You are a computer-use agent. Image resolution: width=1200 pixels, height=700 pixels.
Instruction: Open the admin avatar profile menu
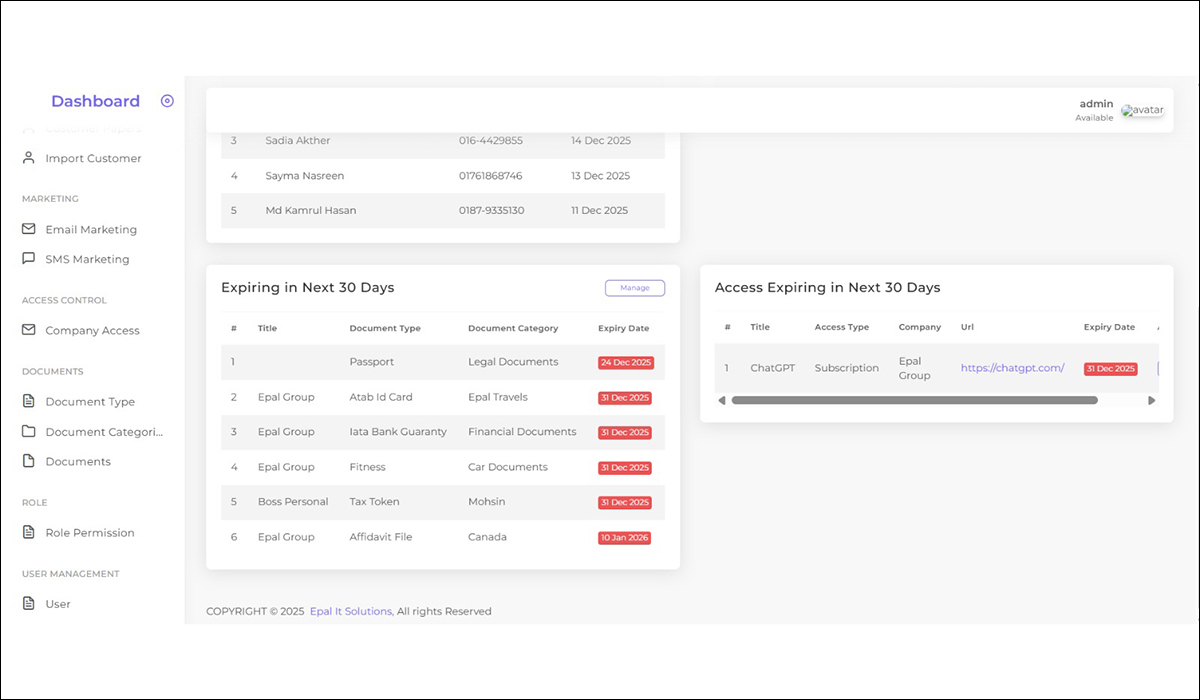tap(1141, 110)
